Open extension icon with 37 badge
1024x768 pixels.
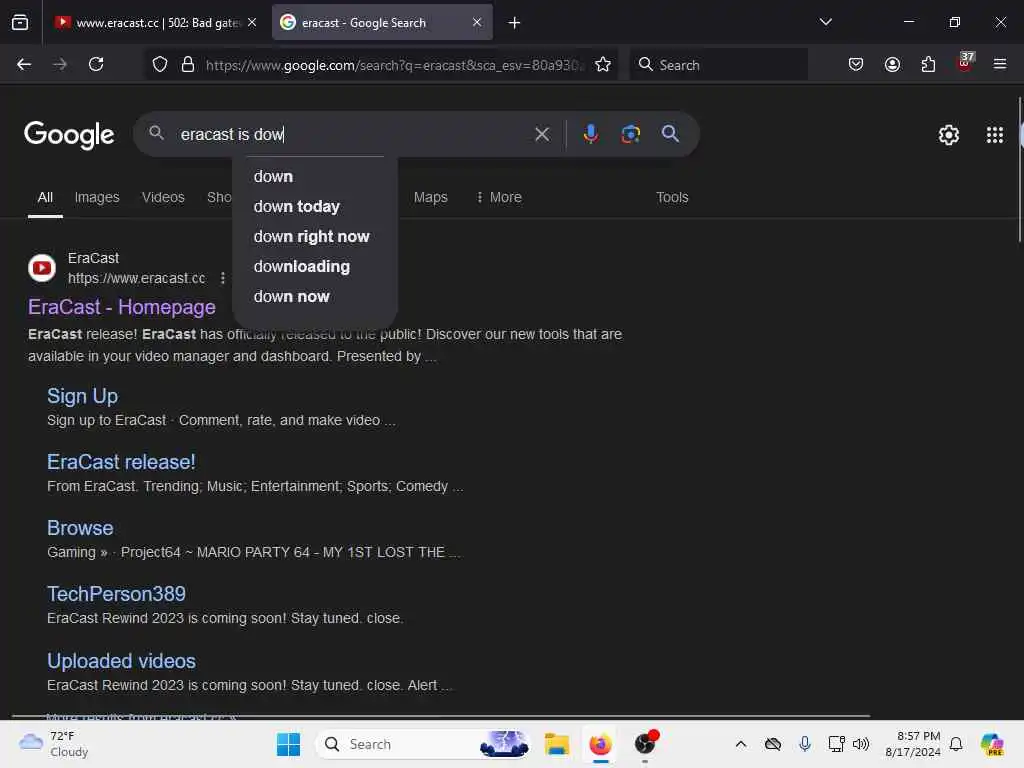[965, 63]
